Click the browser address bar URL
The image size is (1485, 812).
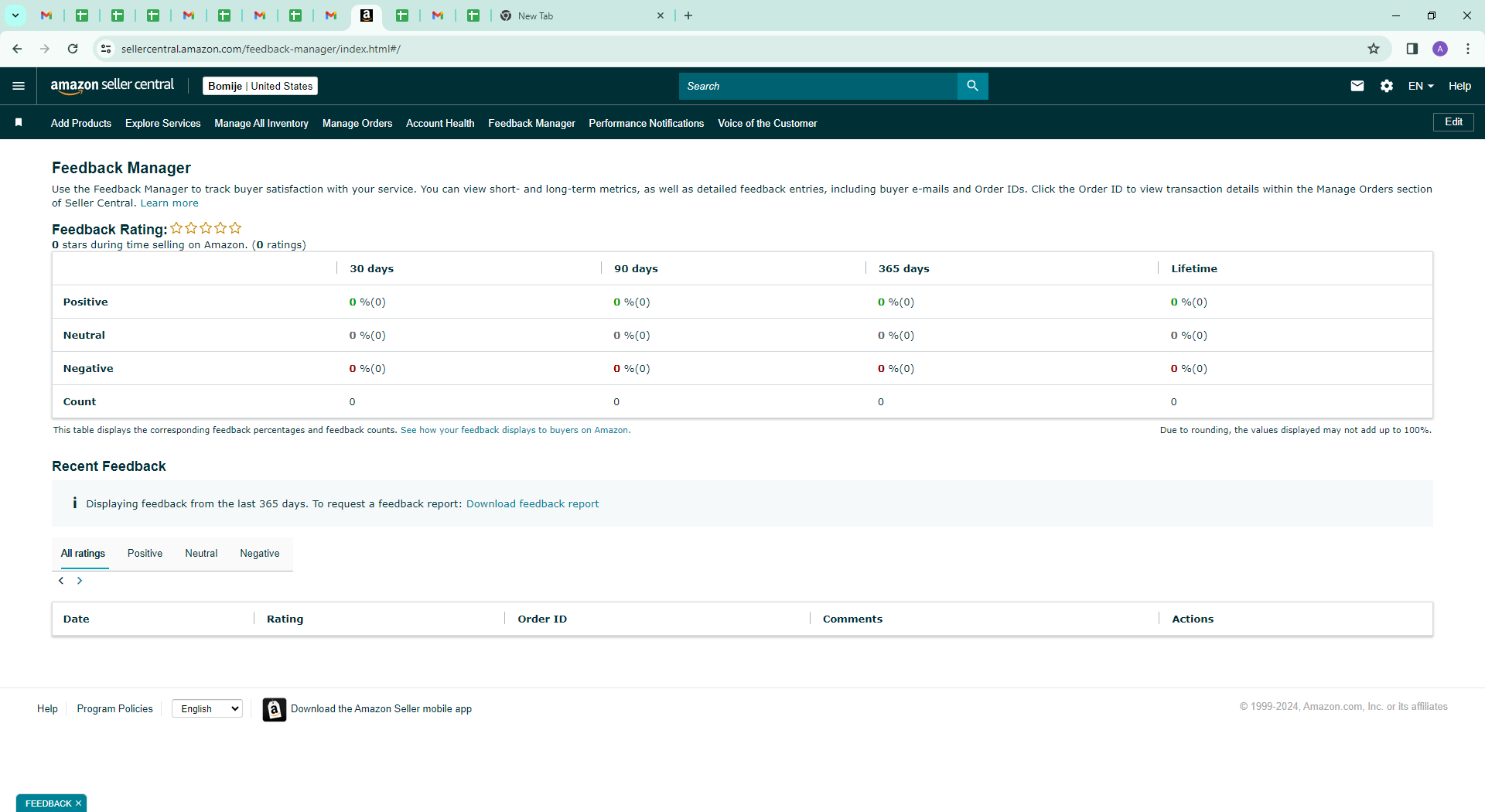pyautogui.click(x=261, y=49)
